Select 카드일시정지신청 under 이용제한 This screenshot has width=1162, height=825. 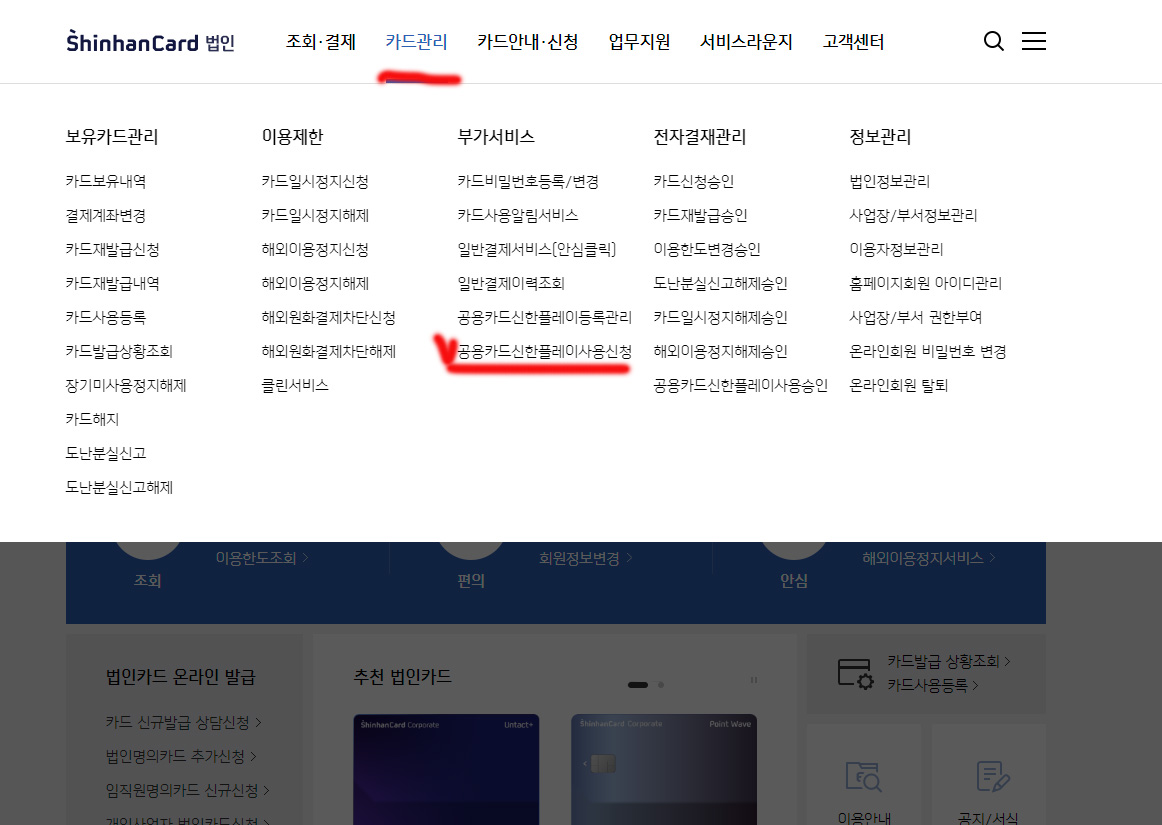[x=315, y=181]
